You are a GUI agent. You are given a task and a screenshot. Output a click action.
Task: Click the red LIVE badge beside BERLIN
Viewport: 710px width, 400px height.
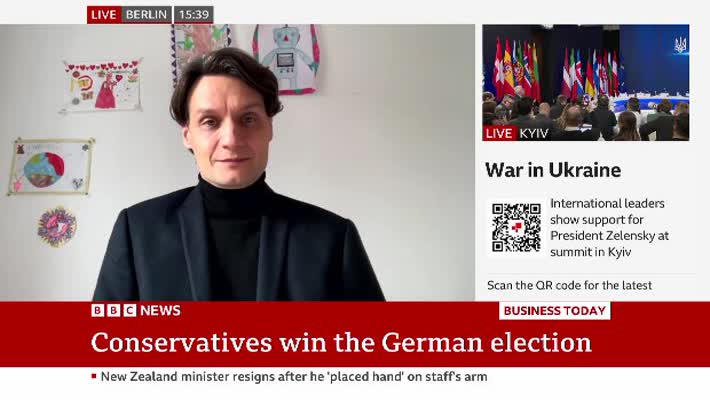click(104, 14)
